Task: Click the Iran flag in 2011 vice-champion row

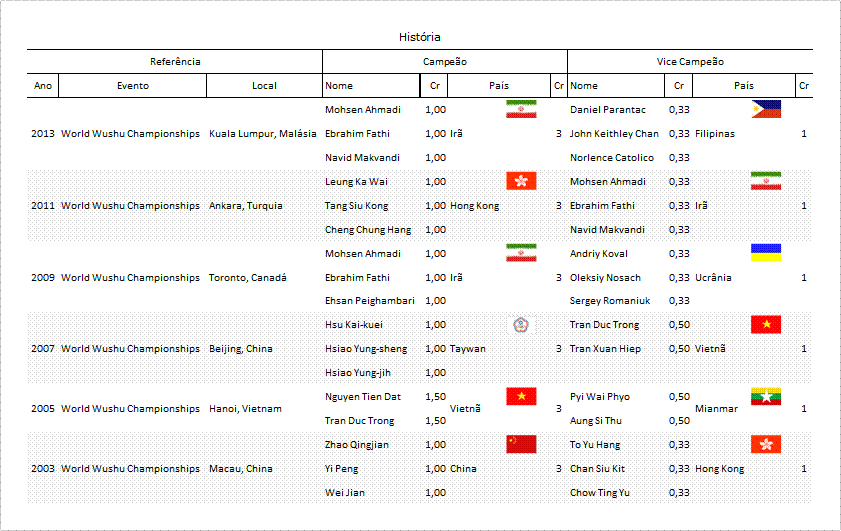Action: (766, 181)
